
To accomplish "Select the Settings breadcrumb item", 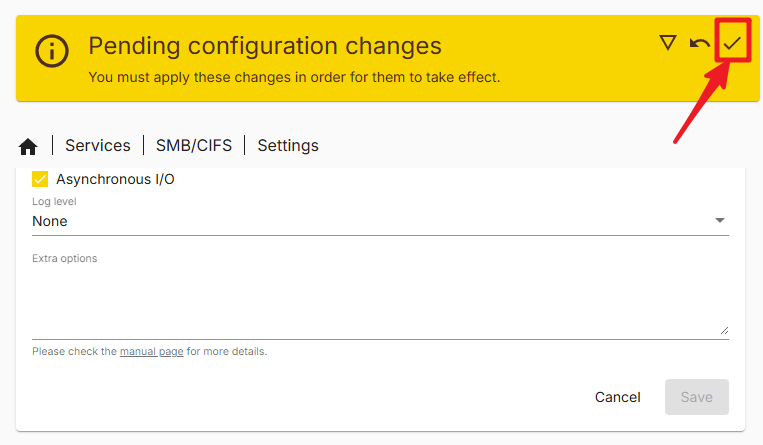I will (288, 146).
